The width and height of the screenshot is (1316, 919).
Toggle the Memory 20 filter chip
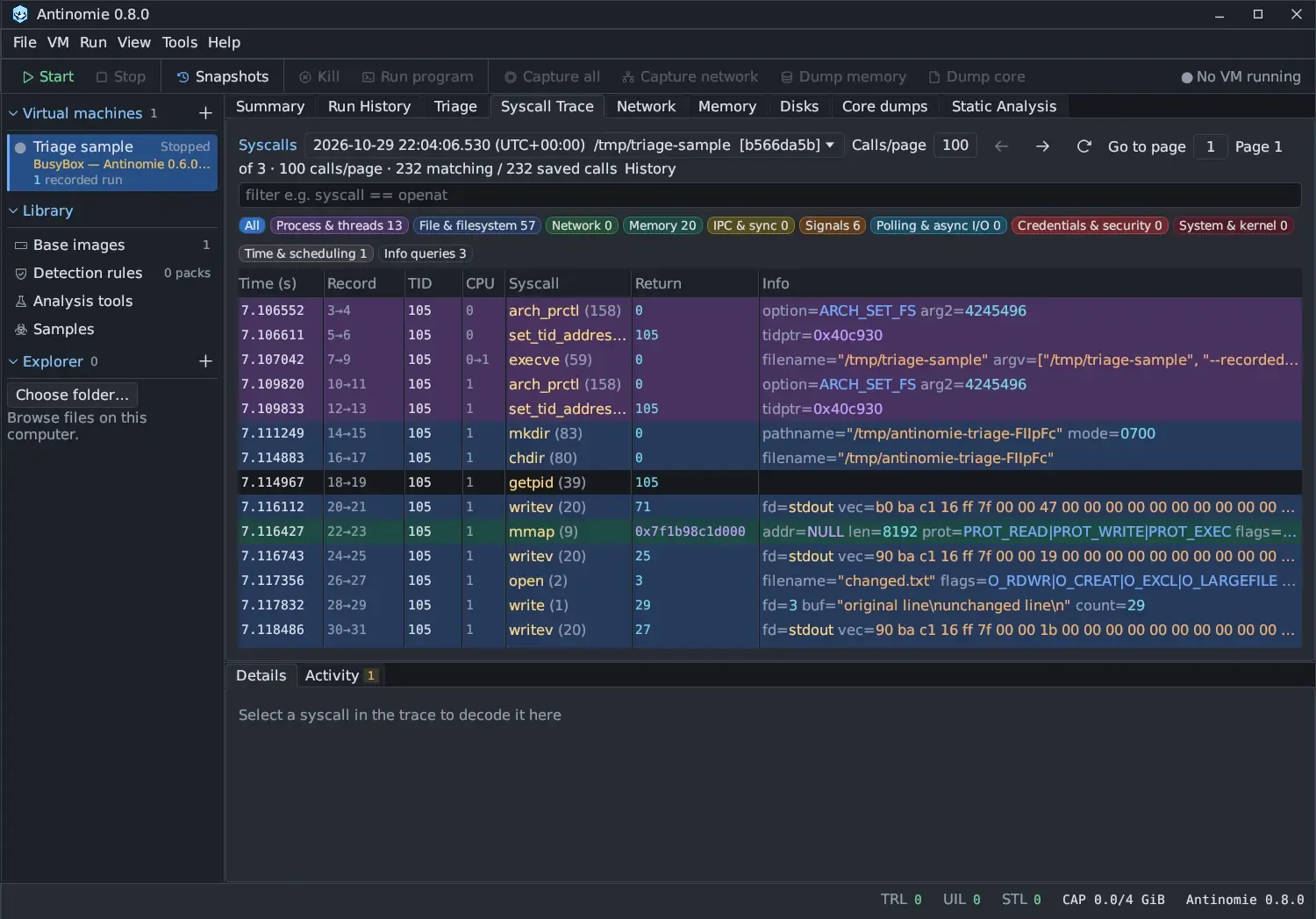coord(662,225)
